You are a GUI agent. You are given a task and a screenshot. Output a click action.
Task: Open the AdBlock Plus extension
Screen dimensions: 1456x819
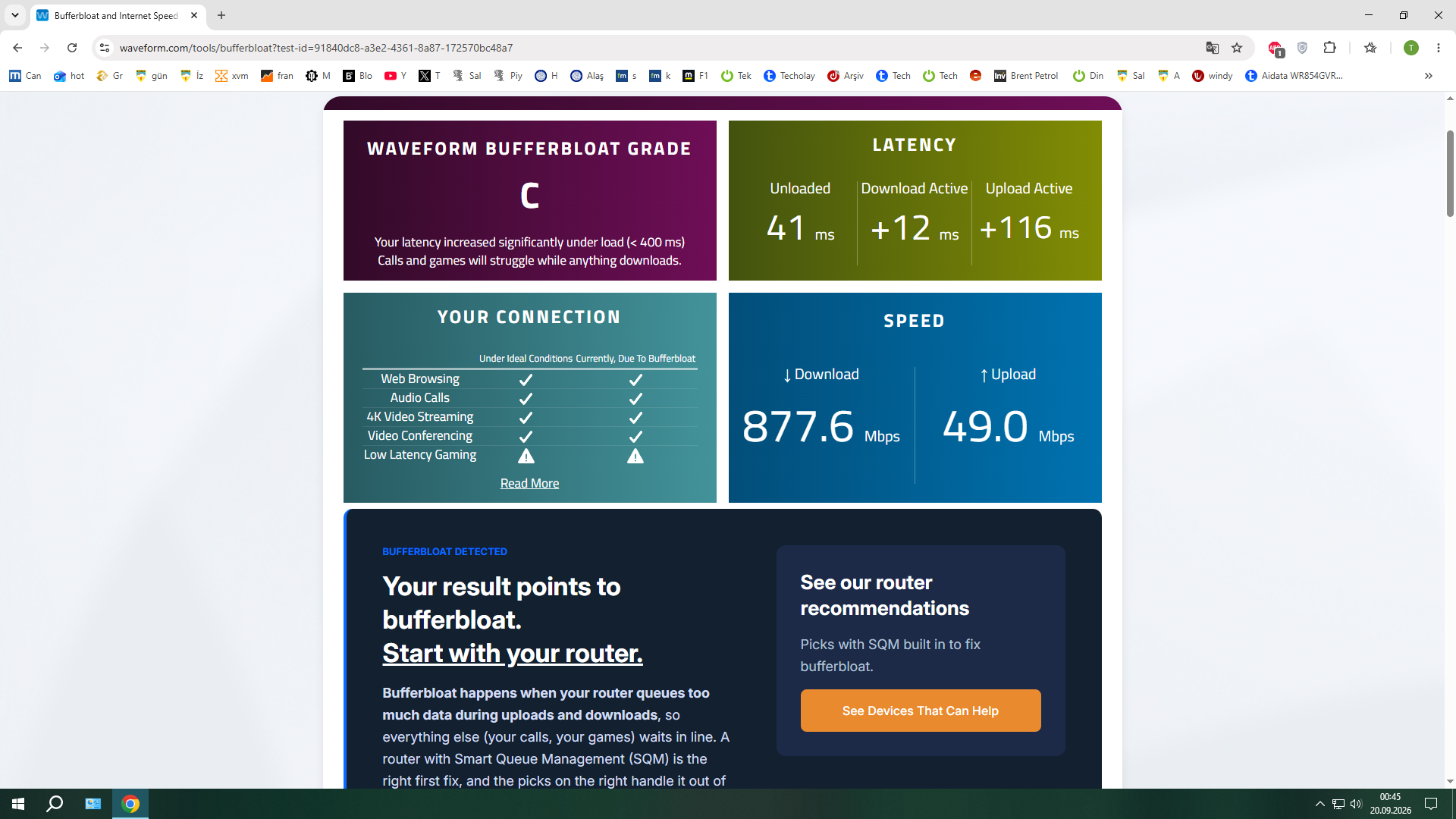point(1276,49)
